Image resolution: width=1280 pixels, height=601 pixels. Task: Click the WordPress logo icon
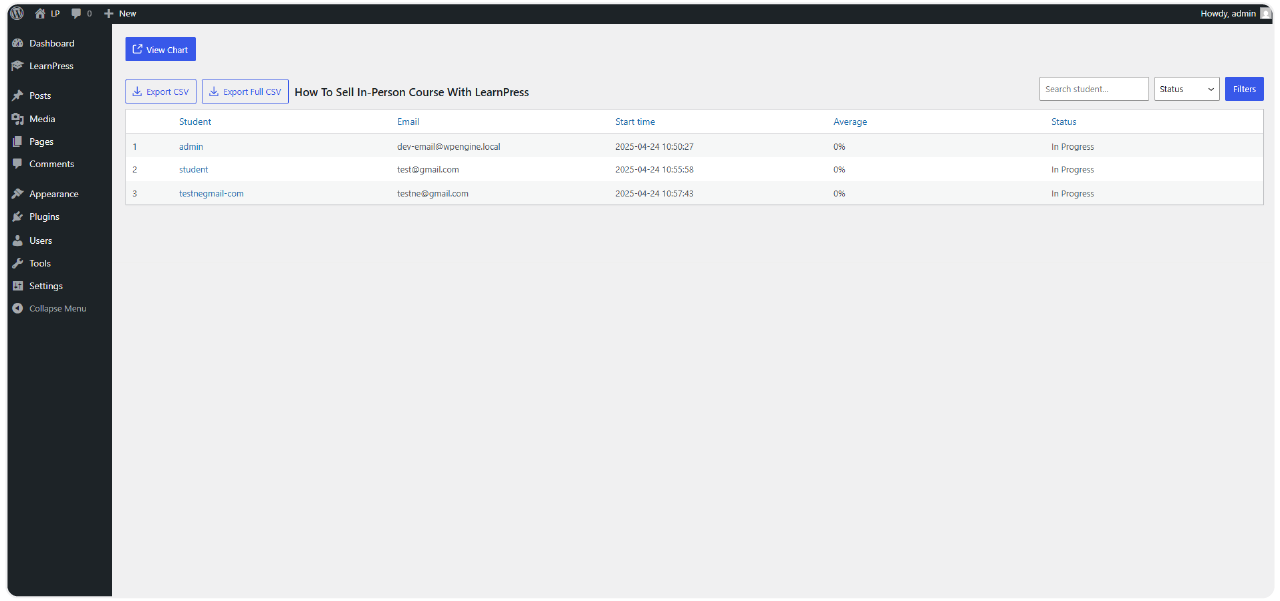(x=17, y=13)
